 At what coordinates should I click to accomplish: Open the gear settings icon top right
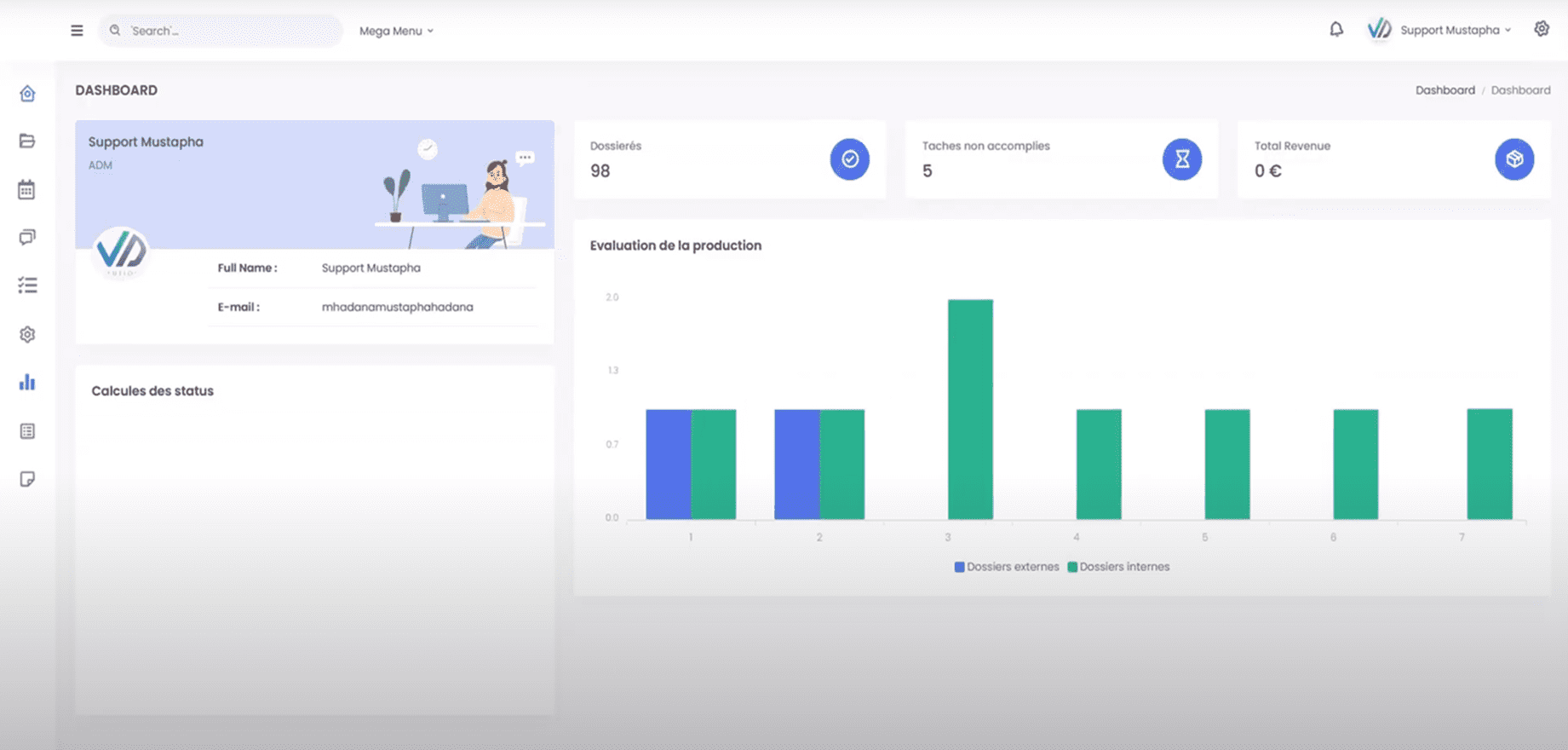tap(1542, 29)
